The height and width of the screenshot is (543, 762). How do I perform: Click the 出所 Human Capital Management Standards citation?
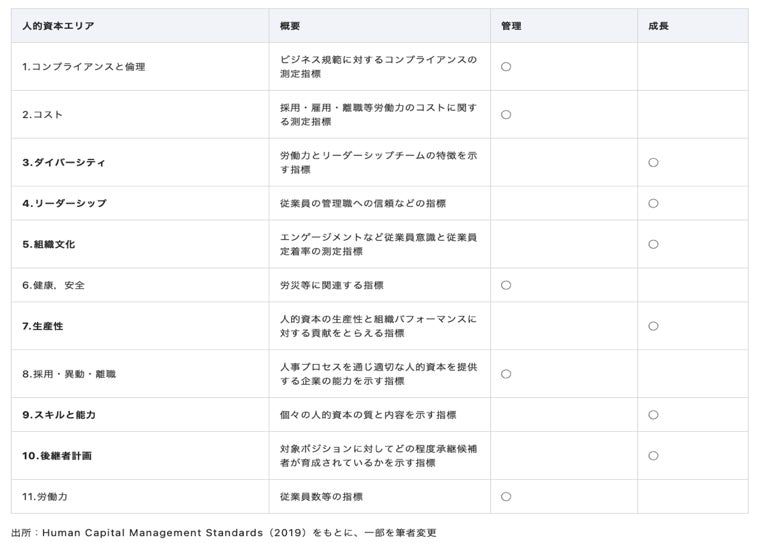[224, 532]
